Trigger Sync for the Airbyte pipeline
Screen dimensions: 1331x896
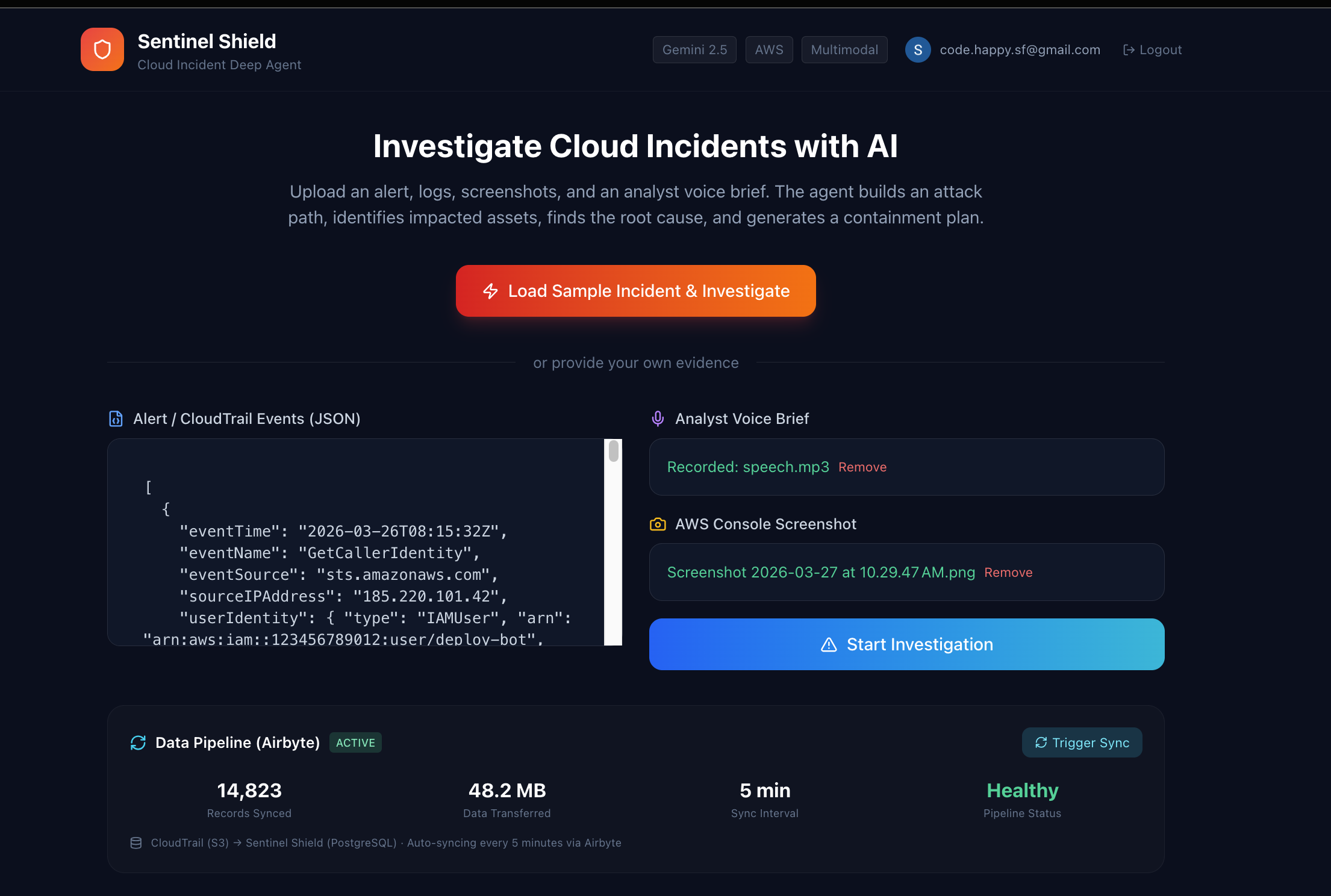coord(1082,742)
